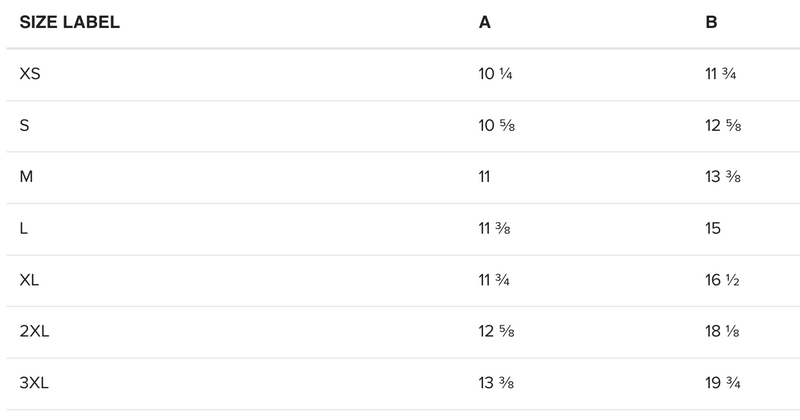This screenshot has width=800, height=420.
Task: Click the L row's B value 15
Action: (714, 229)
